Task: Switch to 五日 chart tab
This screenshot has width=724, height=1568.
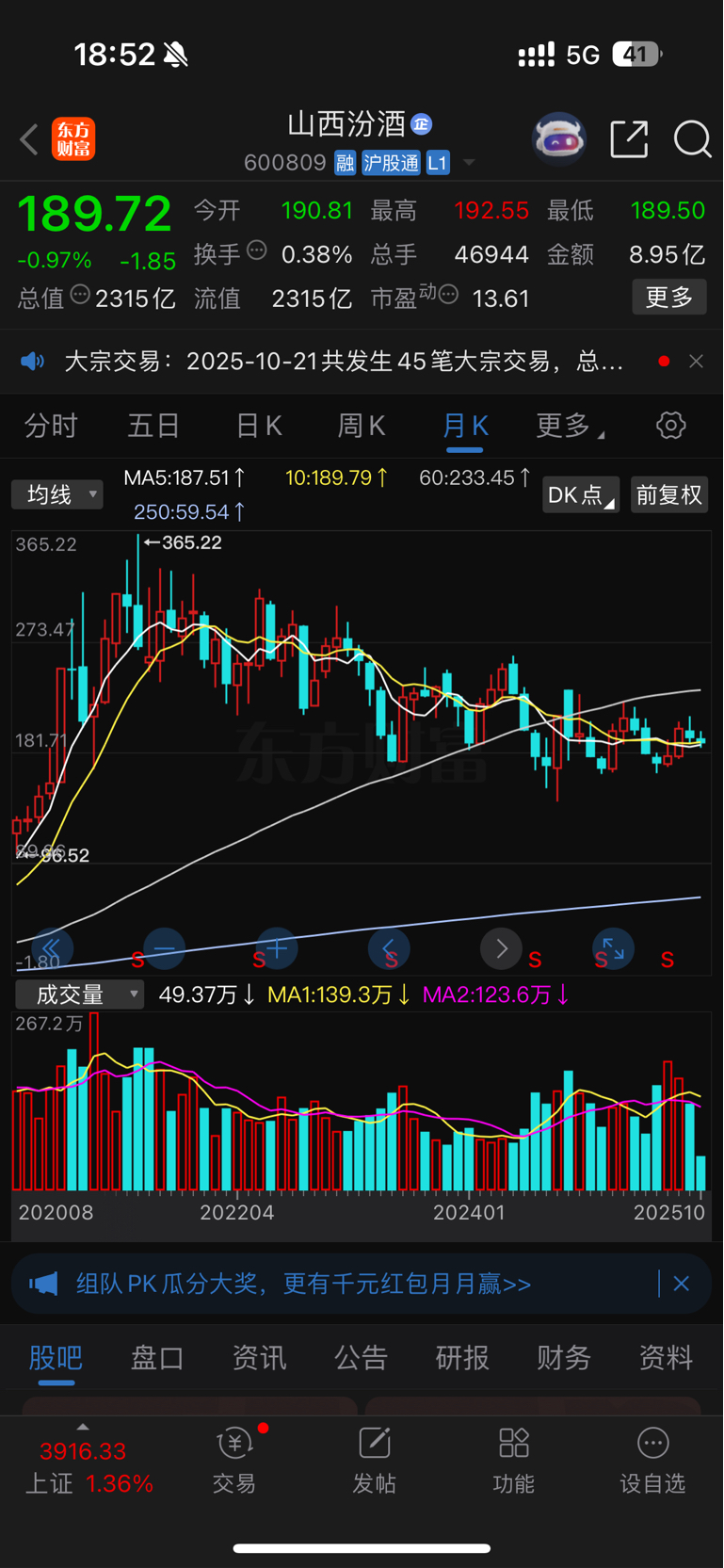Action: 153,426
